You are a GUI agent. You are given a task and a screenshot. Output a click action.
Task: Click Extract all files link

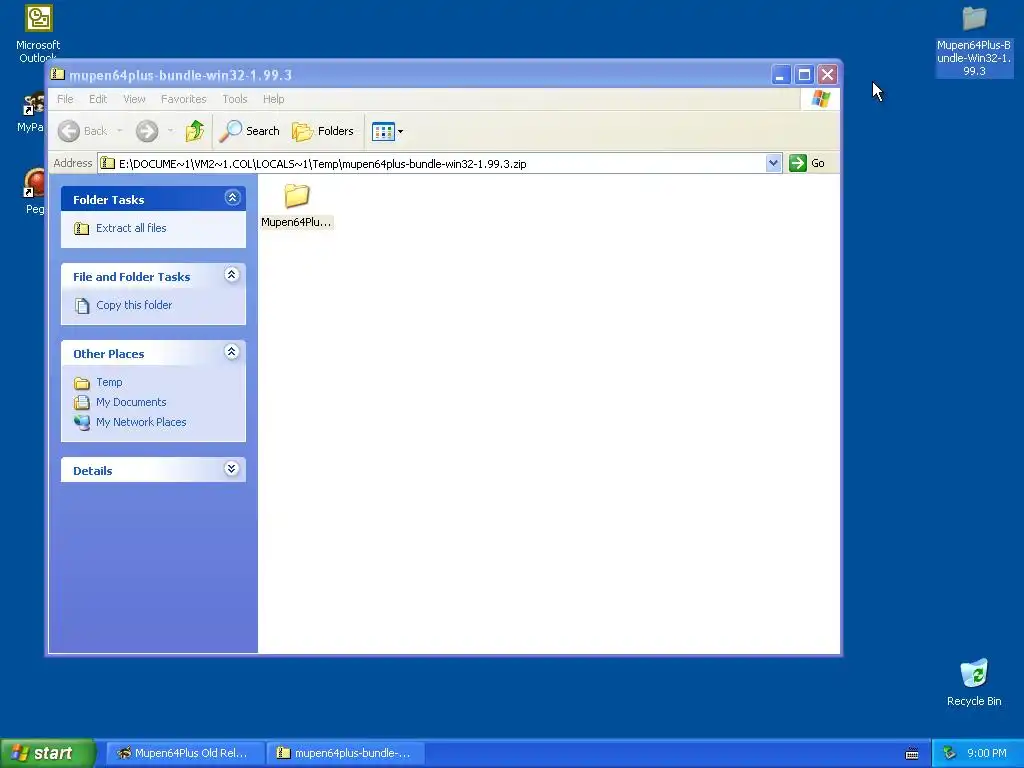click(131, 228)
